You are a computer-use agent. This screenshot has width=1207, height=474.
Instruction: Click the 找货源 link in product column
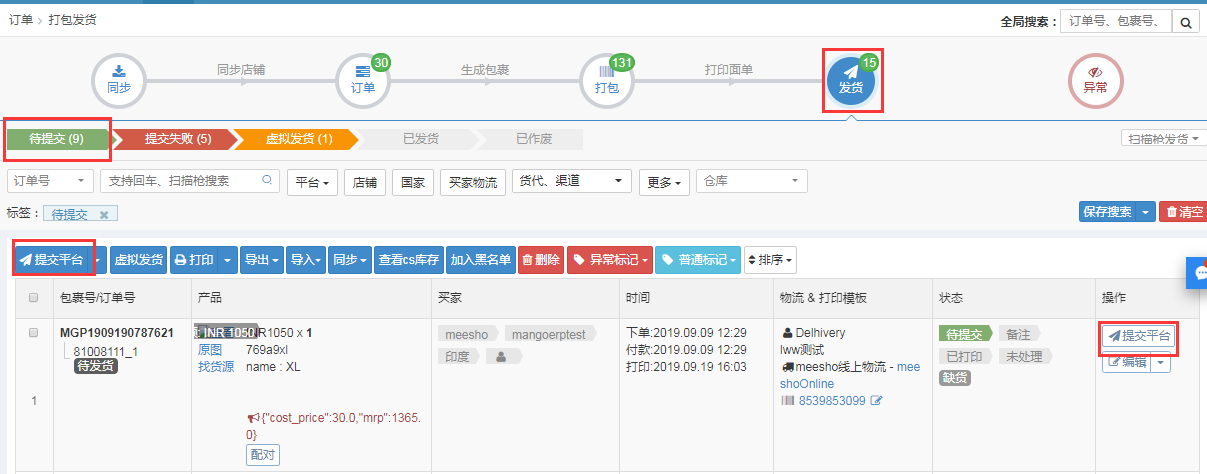click(x=215, y=367)
